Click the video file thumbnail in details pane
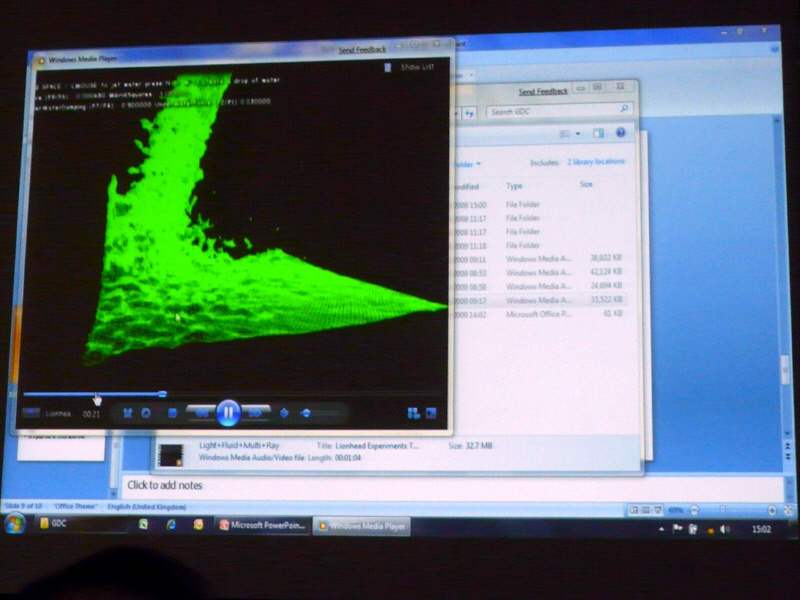The width and height of the screenshot is (800, 600). click(x=171, y=455)
